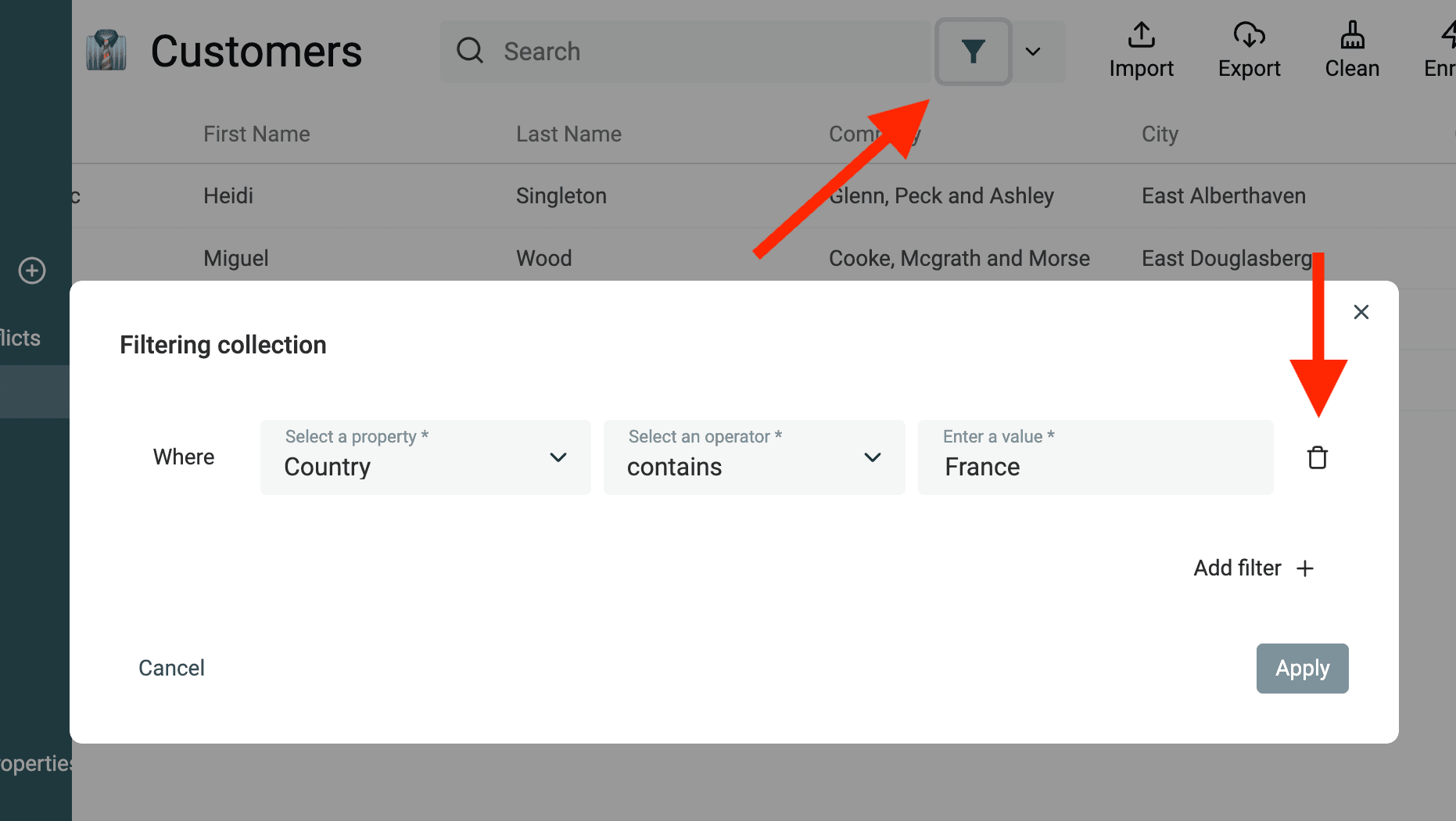Click Cancel in the filter dialog
Image resolution: width=1456 pixels, height=821 pixels.
[171, 668]
